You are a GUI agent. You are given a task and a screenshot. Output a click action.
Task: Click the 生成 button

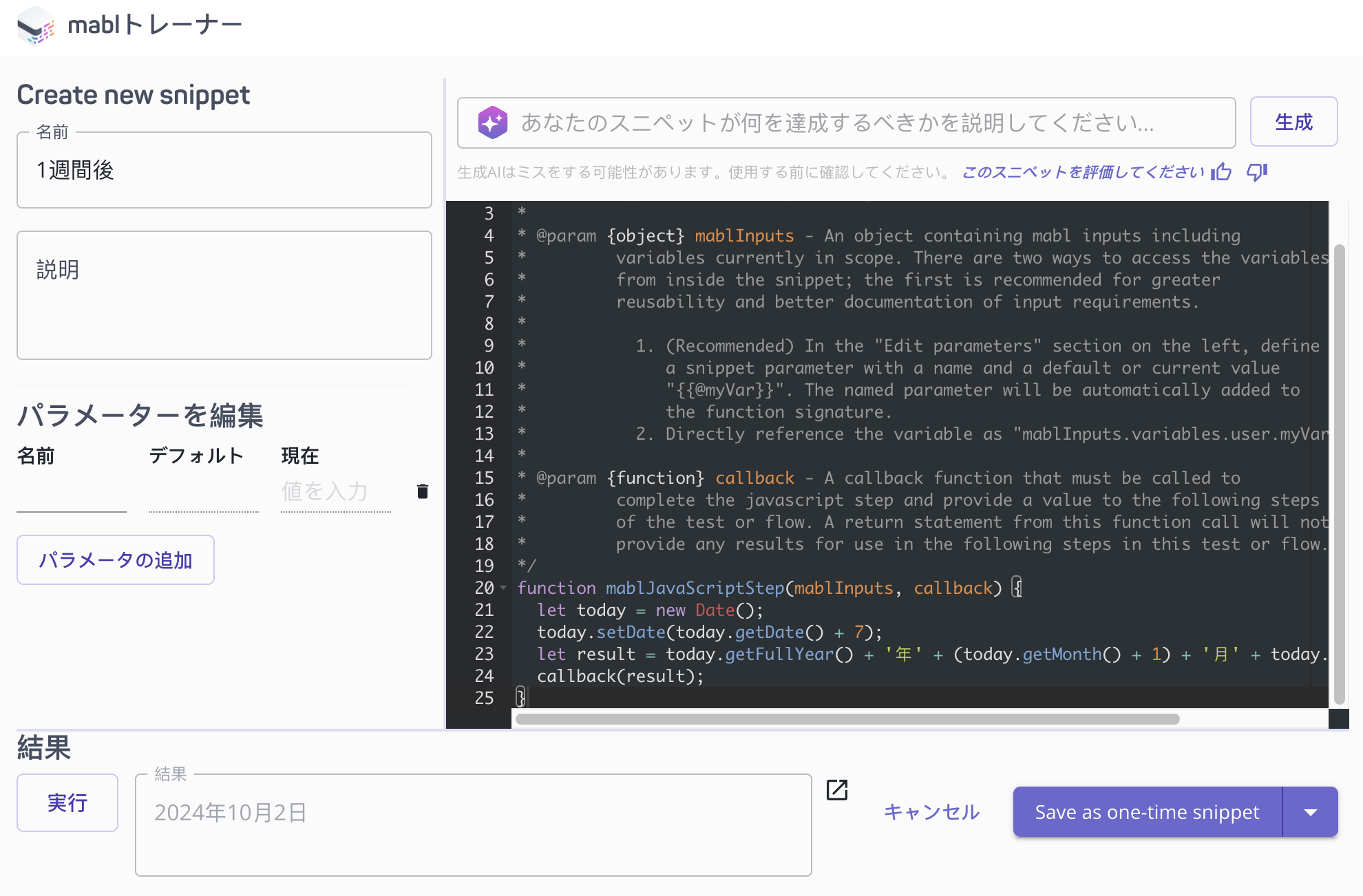coord(1293,122)
